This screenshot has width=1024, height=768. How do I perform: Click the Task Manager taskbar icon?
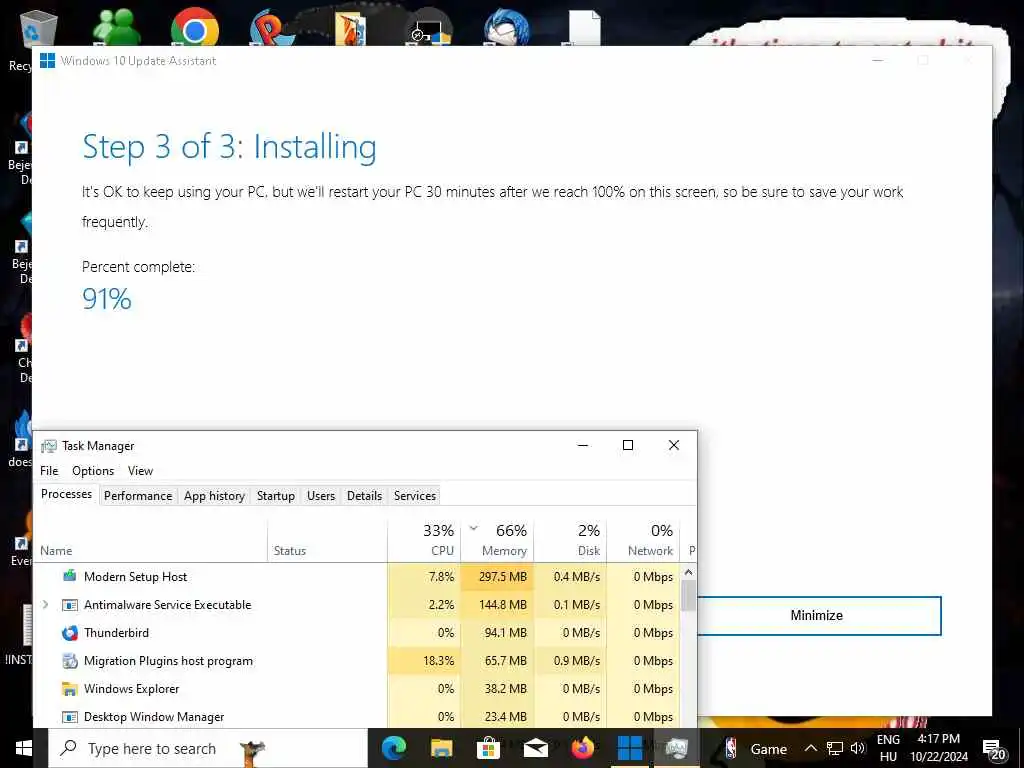(x=677, y=748)
